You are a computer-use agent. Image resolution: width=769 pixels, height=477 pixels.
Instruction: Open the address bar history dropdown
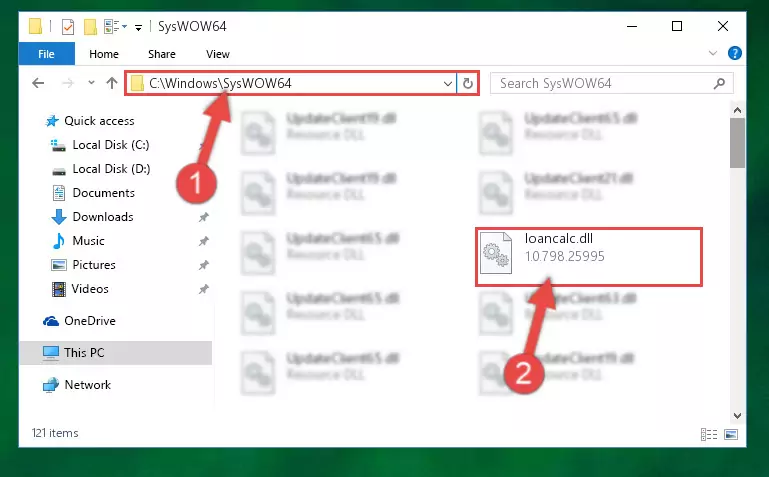tap(447, 84)
